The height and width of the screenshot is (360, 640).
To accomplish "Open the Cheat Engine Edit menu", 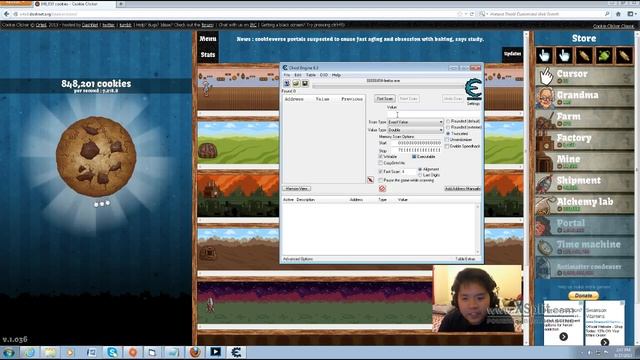I will (298, 75).
